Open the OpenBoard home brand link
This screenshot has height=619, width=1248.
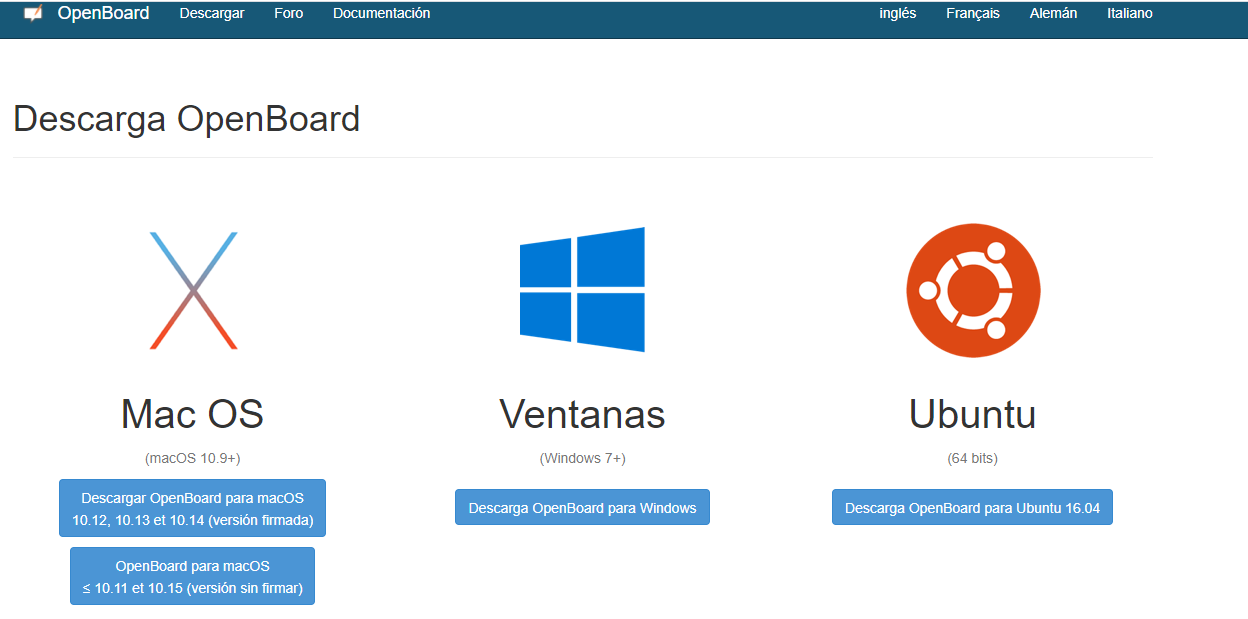pos(103,14)
